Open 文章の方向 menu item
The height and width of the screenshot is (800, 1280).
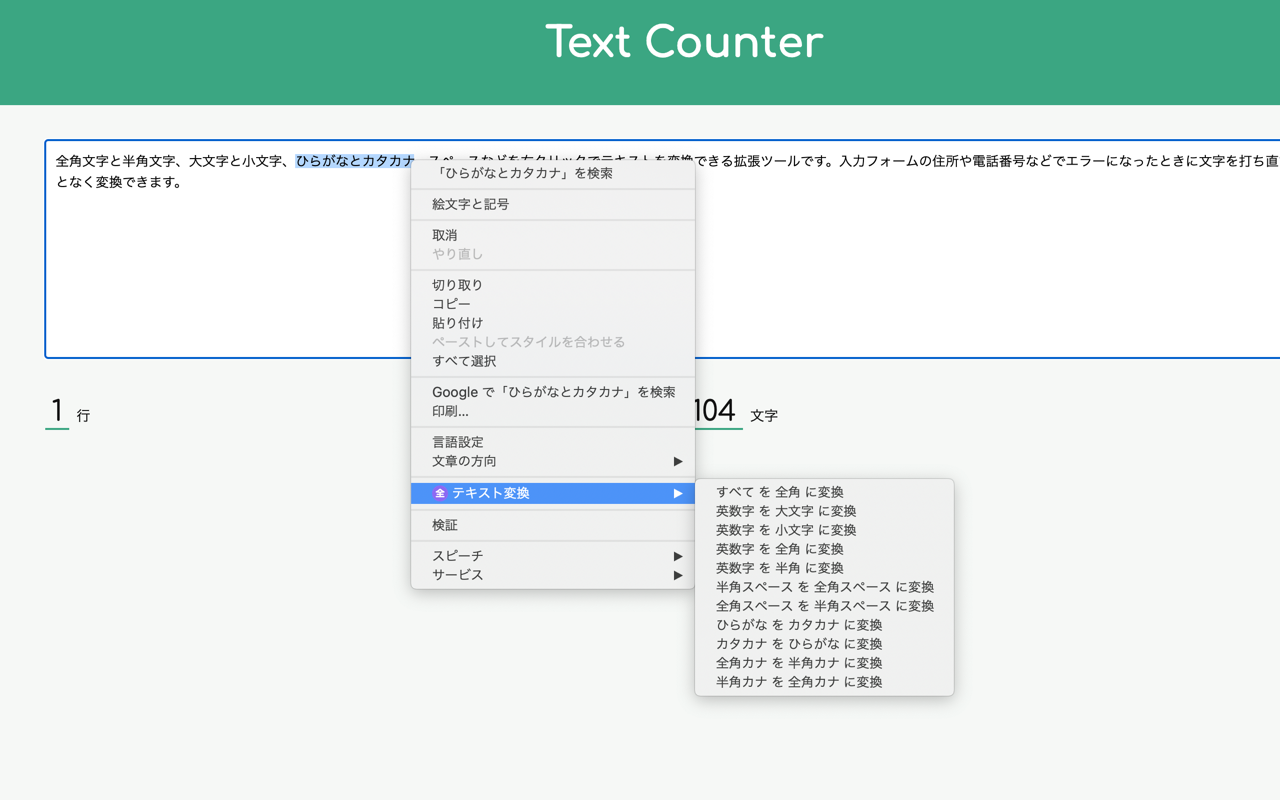tap(553, 461)
